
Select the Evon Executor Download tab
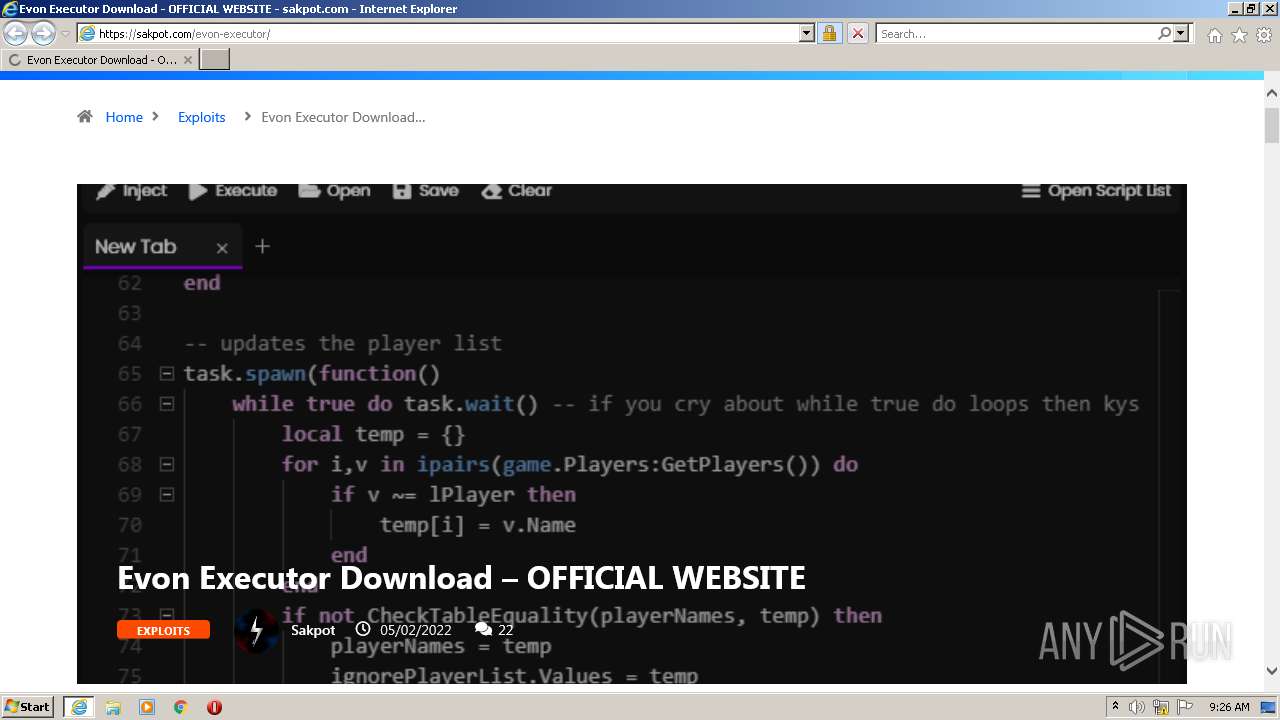[x=100, y=60]
